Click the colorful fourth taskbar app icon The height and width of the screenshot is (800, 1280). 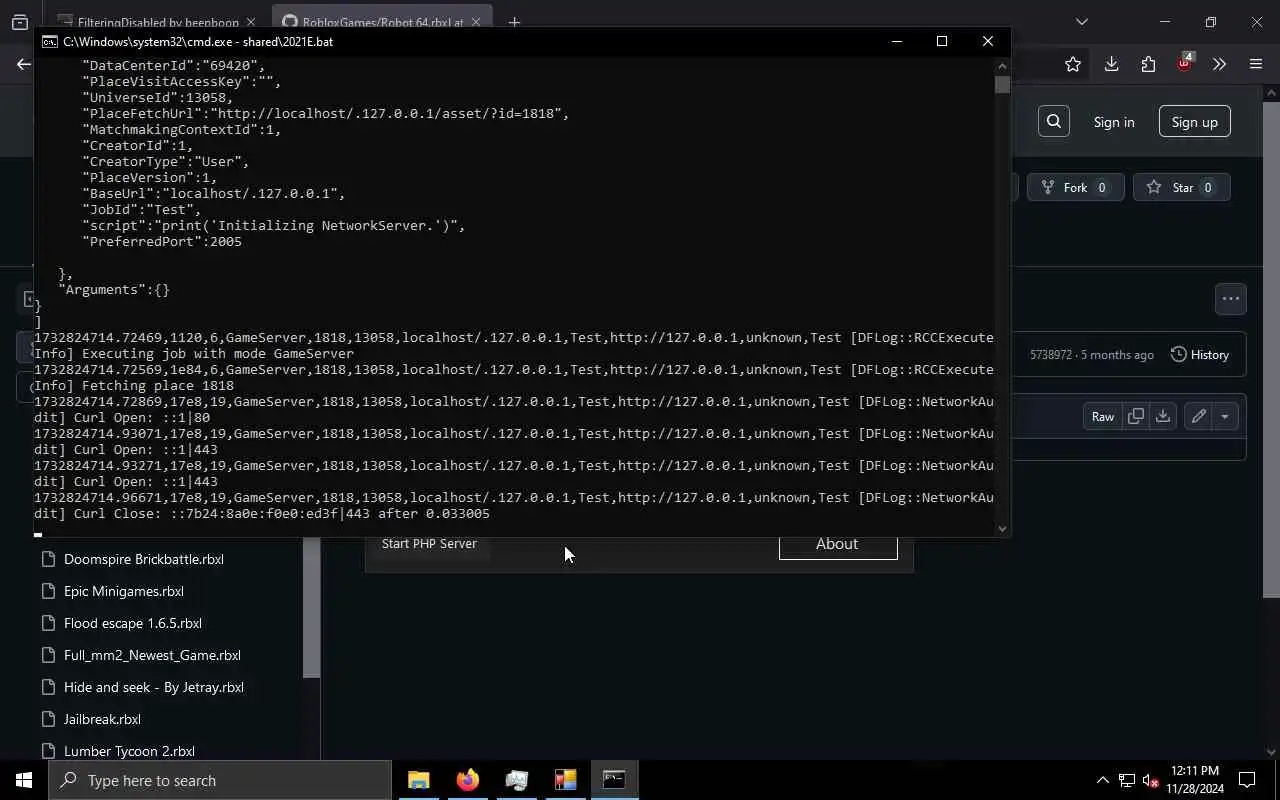click(x=565, y=780)
